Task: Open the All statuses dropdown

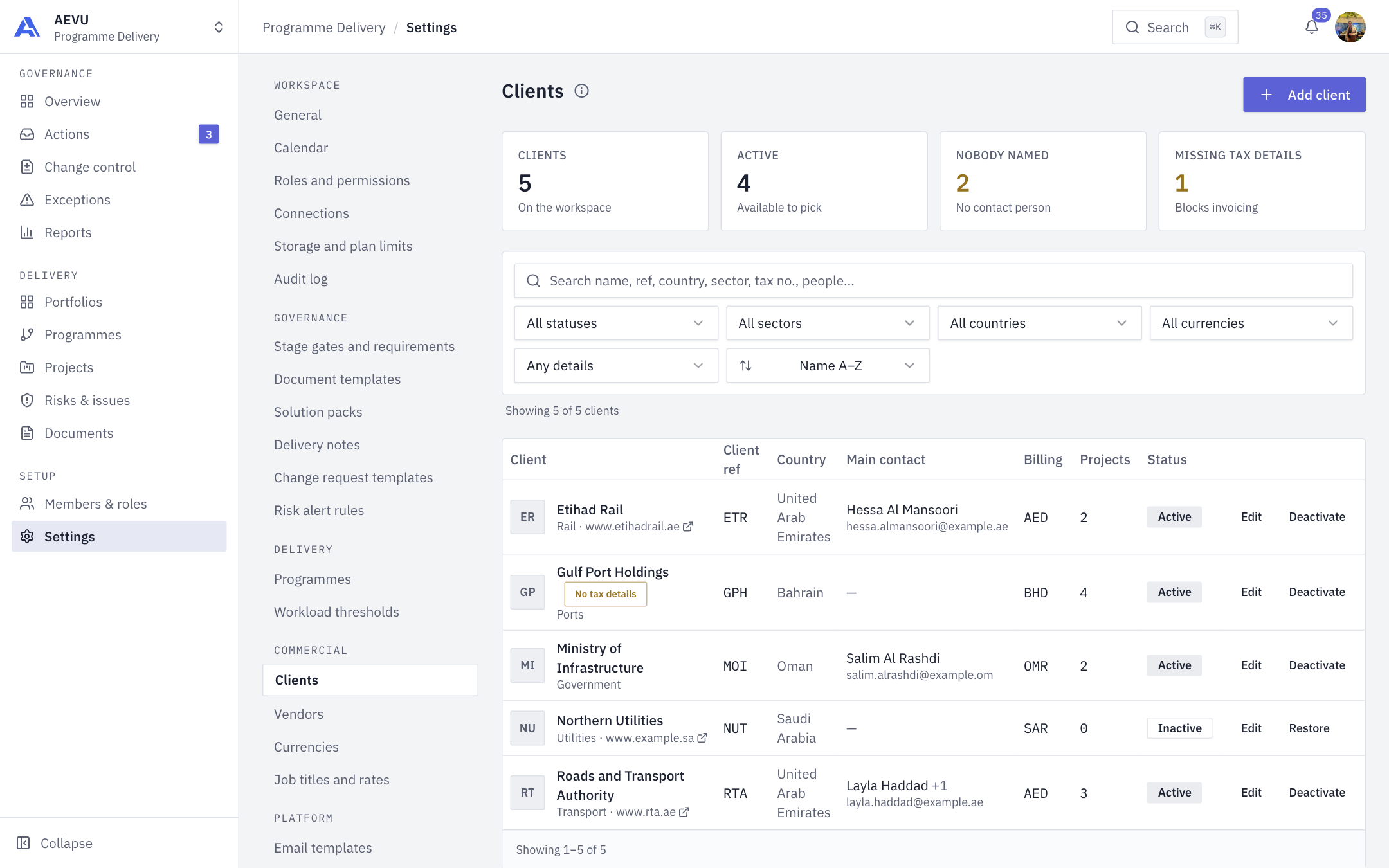Action: click(x=615, y=323)
